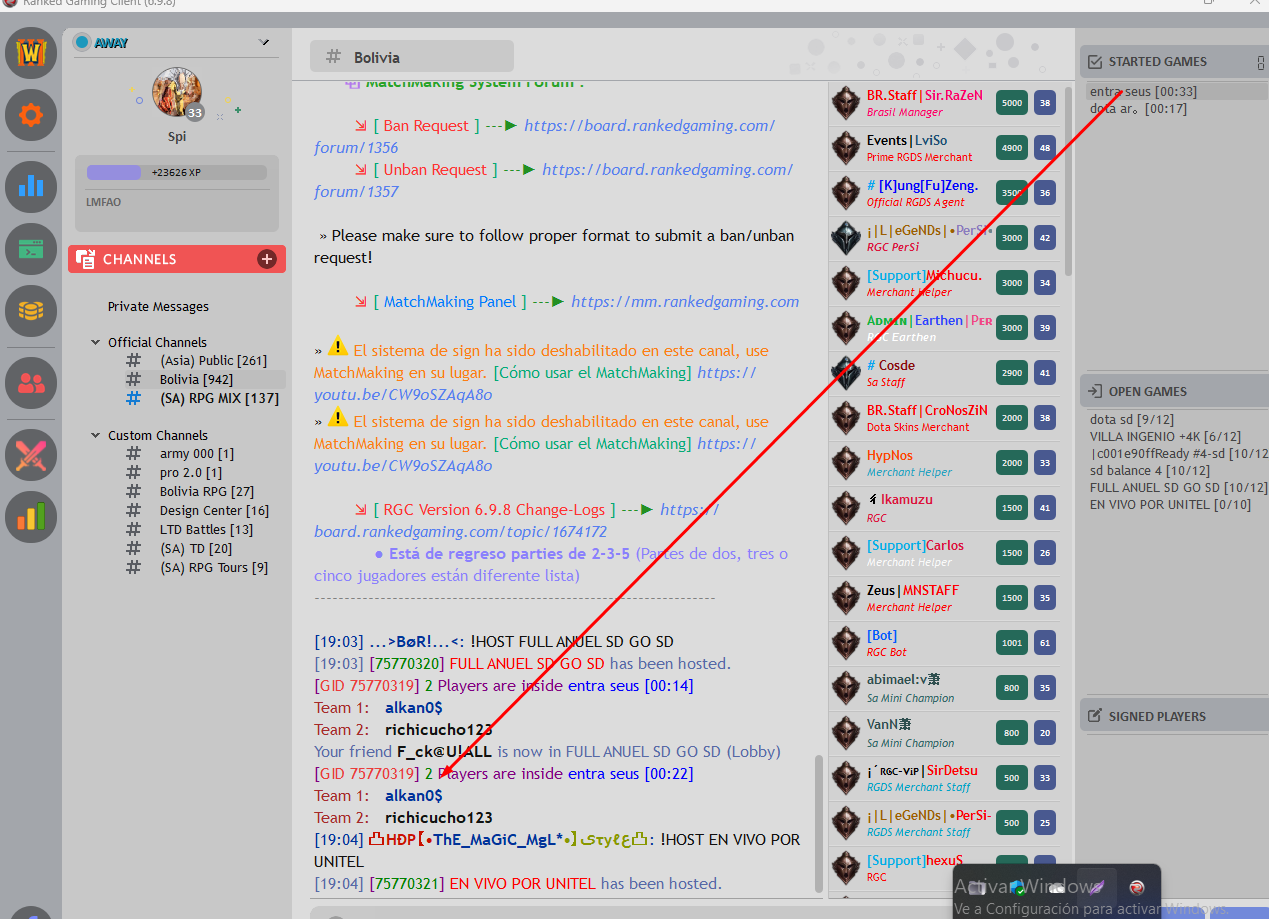Click the [Bot] RGC Bot avatar
Screen dimensions: 1269x919
click(x=847, y=643)
